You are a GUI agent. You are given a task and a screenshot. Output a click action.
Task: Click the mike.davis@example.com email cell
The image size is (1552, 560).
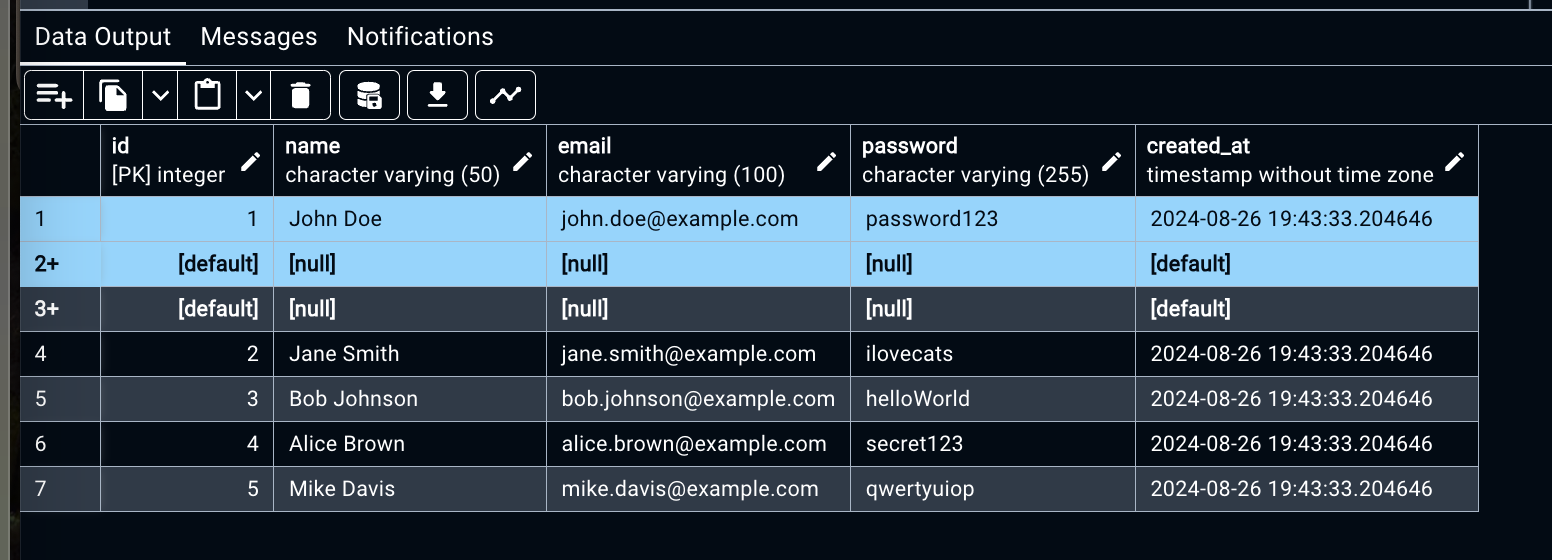click(x=690, y=489)
